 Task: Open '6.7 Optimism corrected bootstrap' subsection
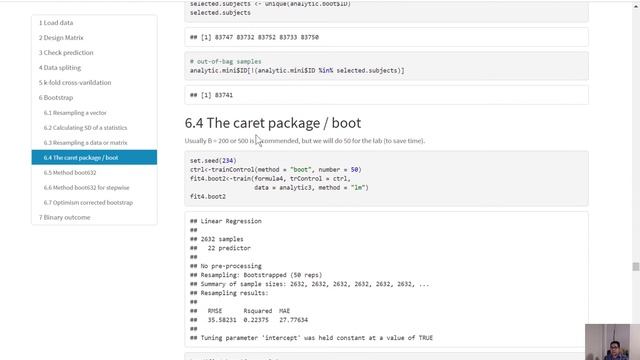88,202
